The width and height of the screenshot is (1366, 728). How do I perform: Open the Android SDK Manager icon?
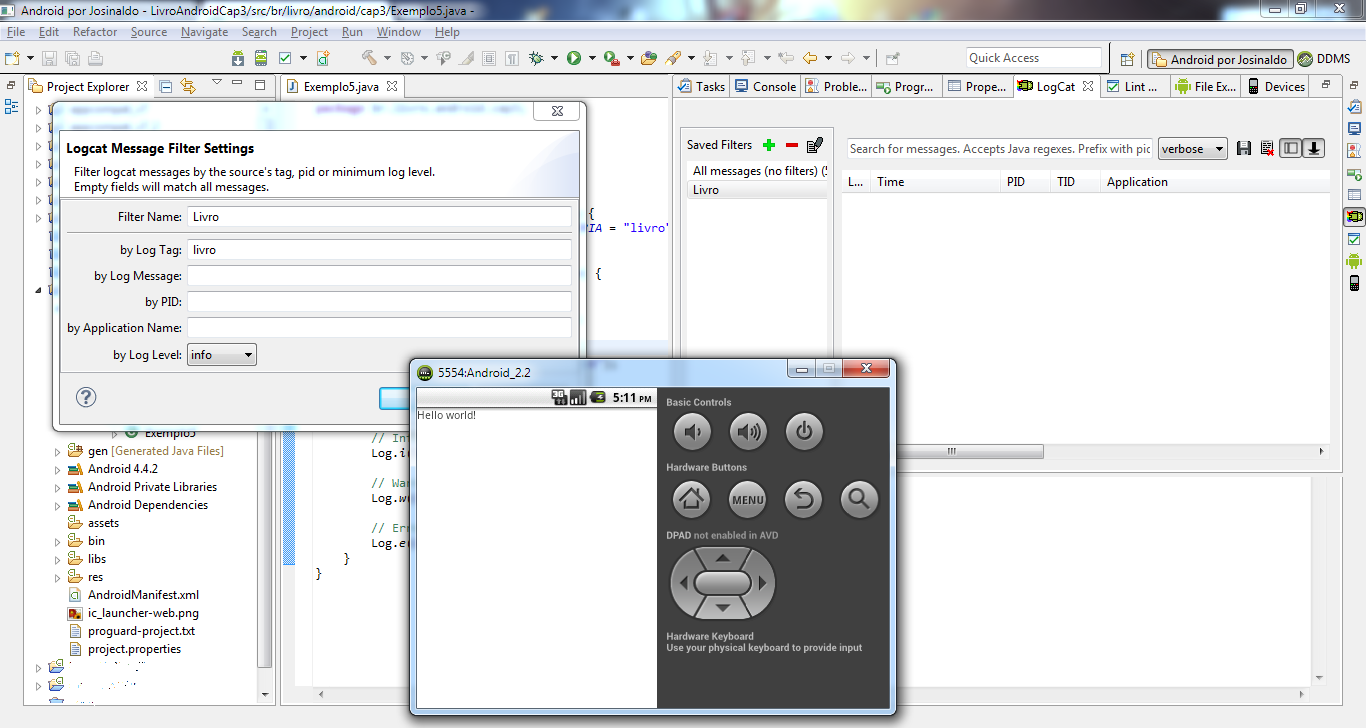238,58
